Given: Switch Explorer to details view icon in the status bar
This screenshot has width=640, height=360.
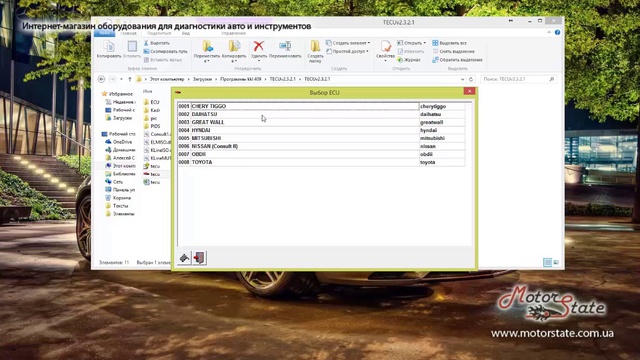Looking at the screenshot, I should pyautogui.click(x=547, y=262).
